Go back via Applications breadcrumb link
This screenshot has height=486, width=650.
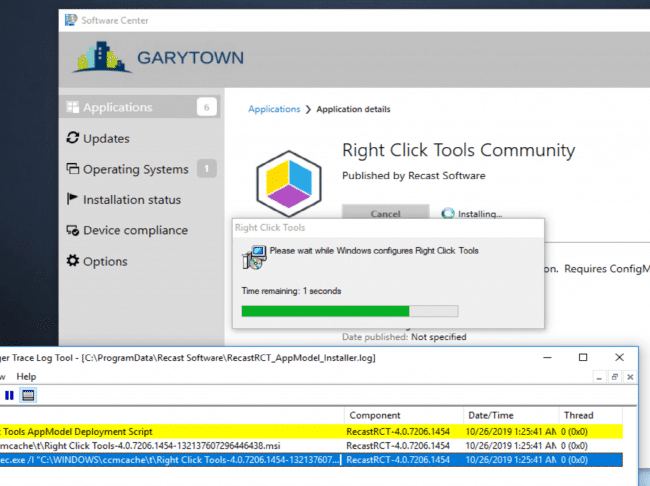pos(274,109)
